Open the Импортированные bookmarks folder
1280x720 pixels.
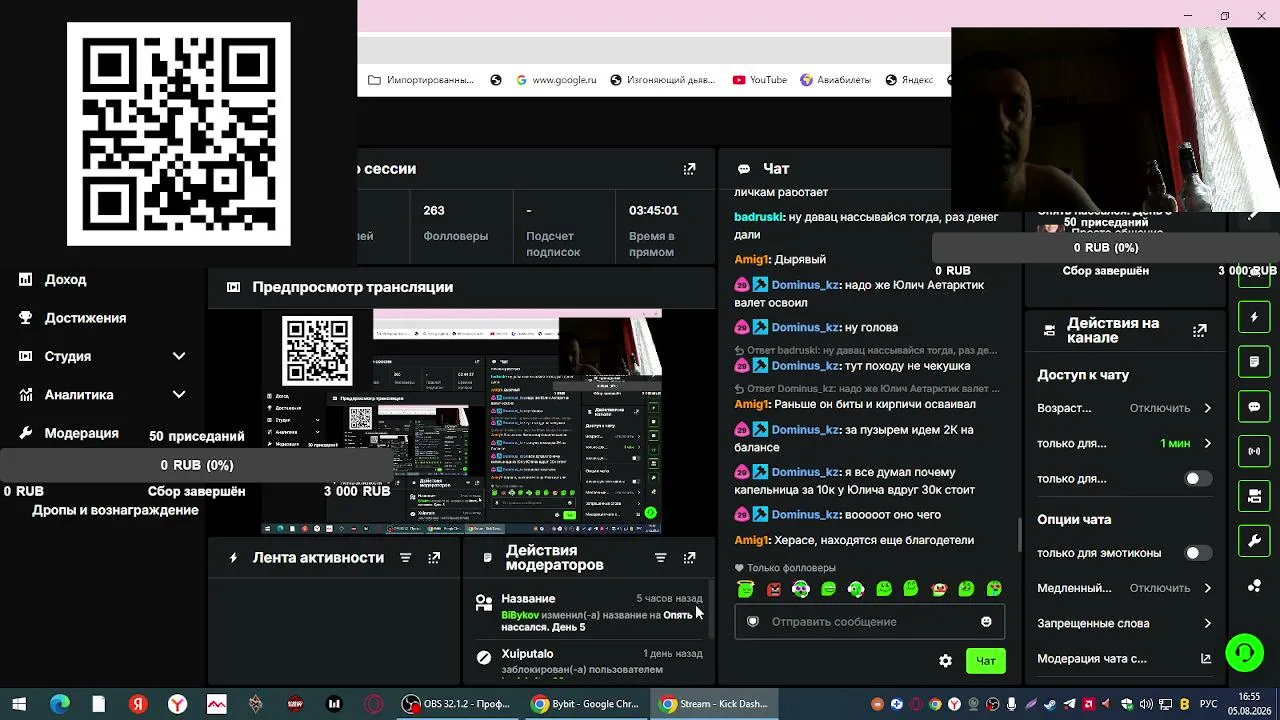421,80
